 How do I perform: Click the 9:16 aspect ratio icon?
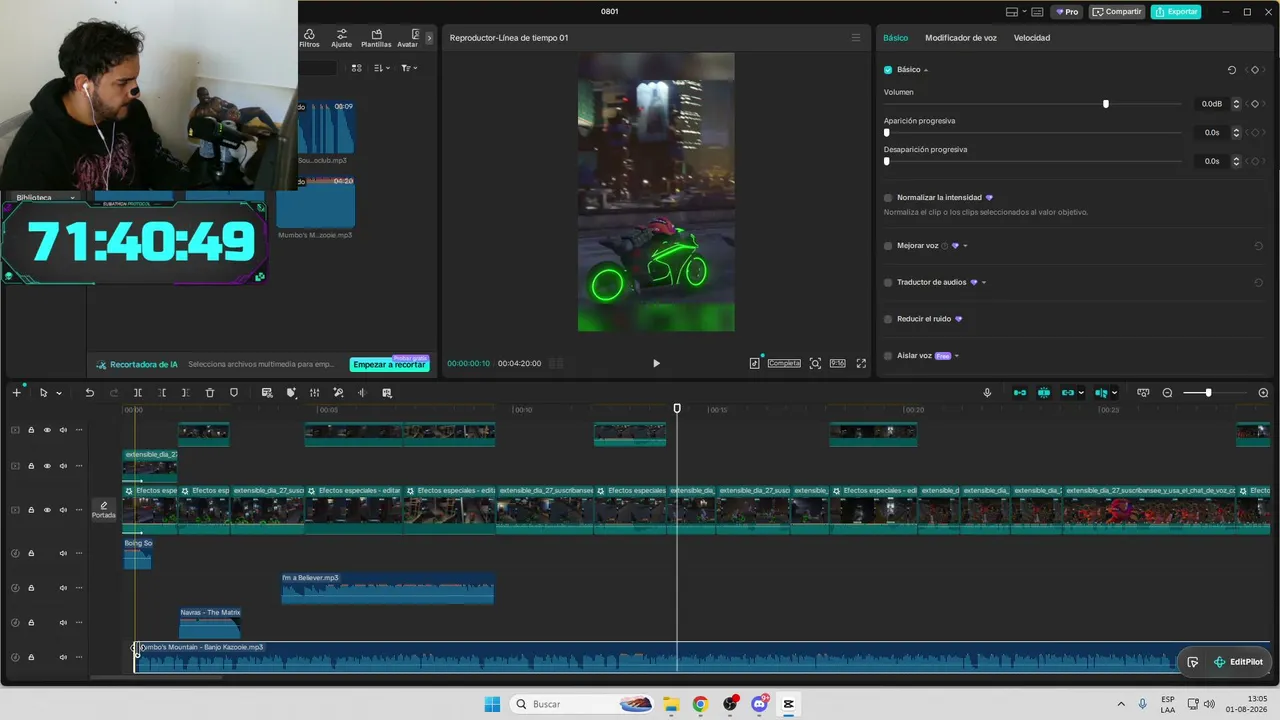click(838, 363)
